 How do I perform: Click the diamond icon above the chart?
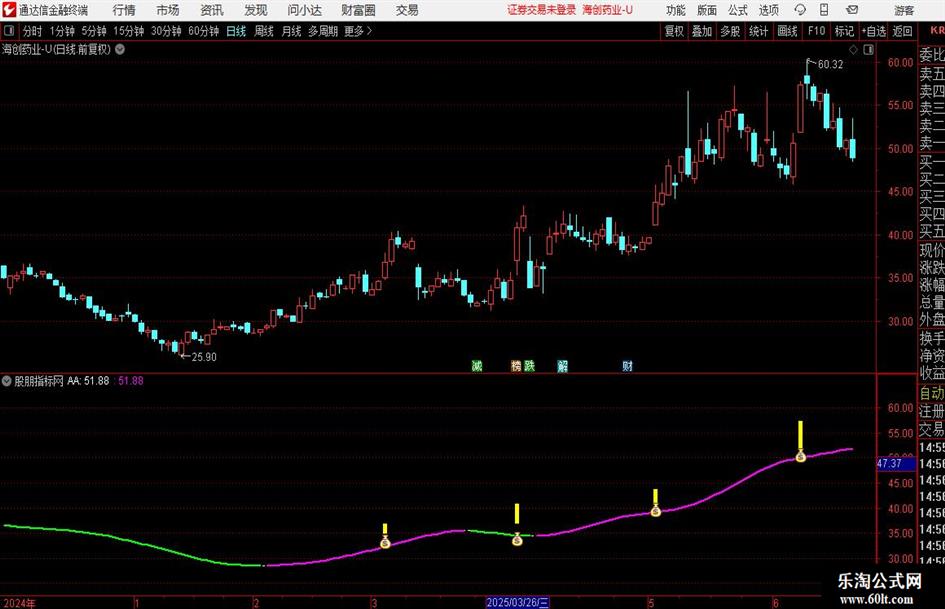click(853, 50)
